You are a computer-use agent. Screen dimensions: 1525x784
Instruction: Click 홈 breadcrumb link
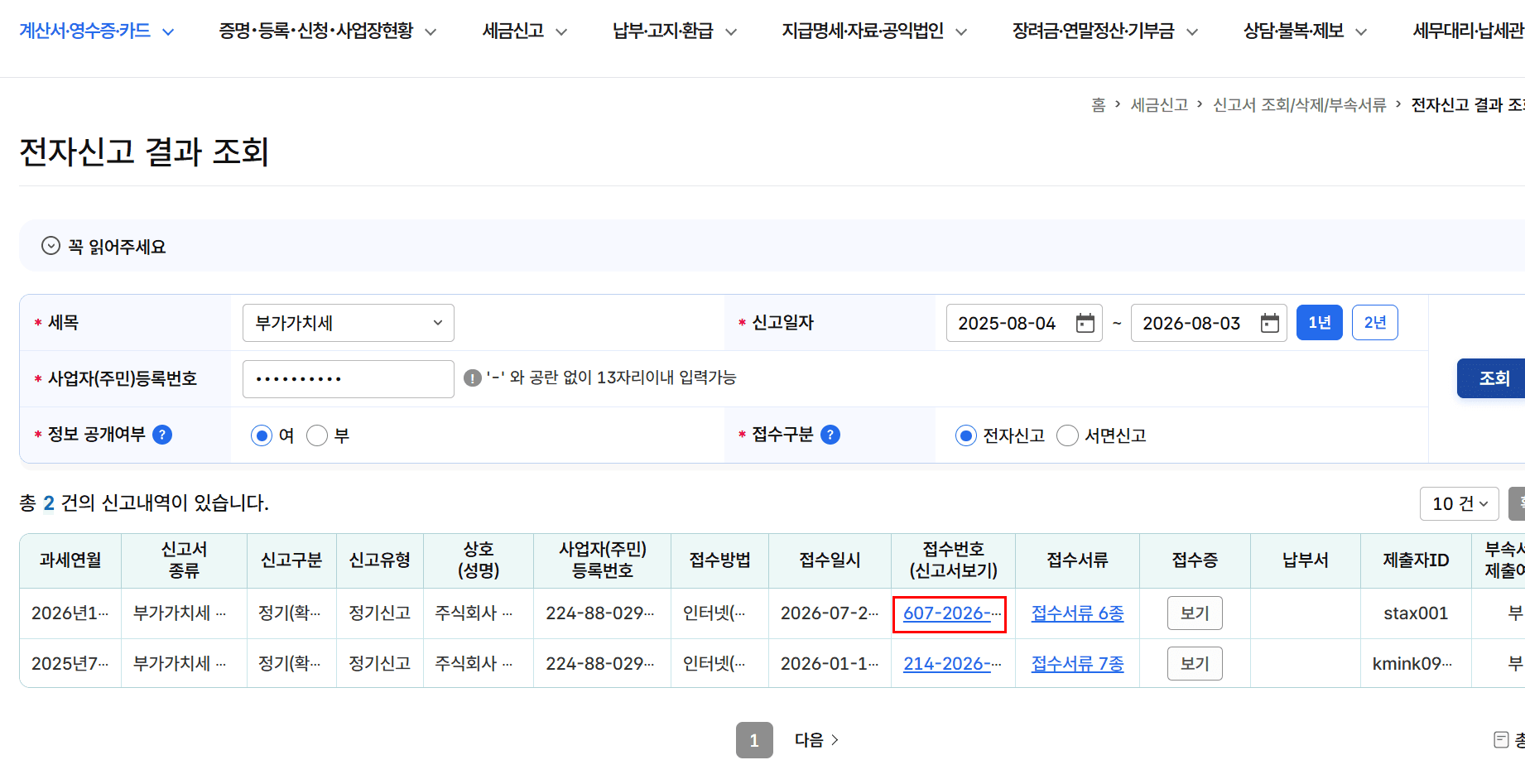(x=1098, y=104)
